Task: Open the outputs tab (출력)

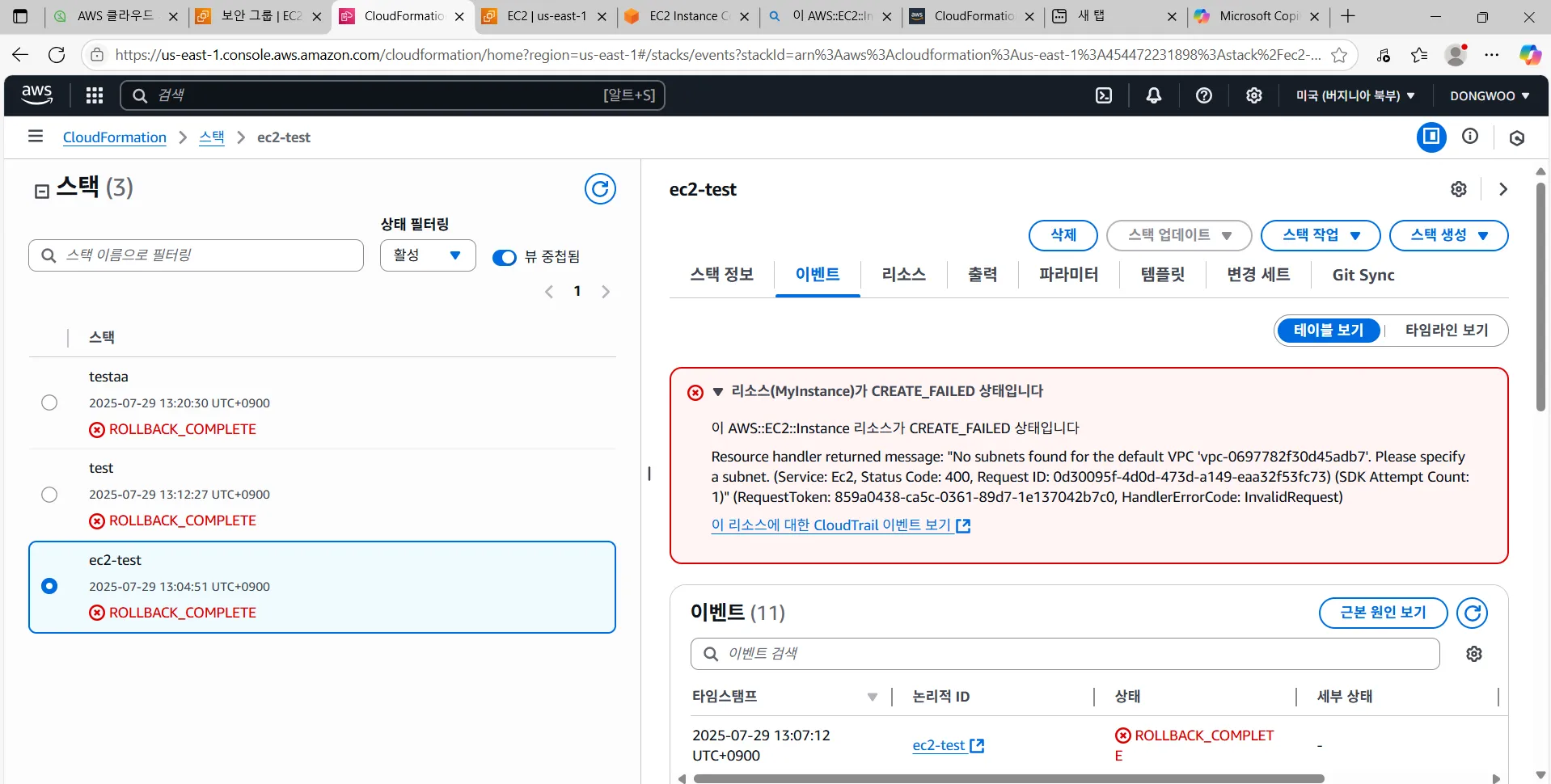Action: [983, 275]
